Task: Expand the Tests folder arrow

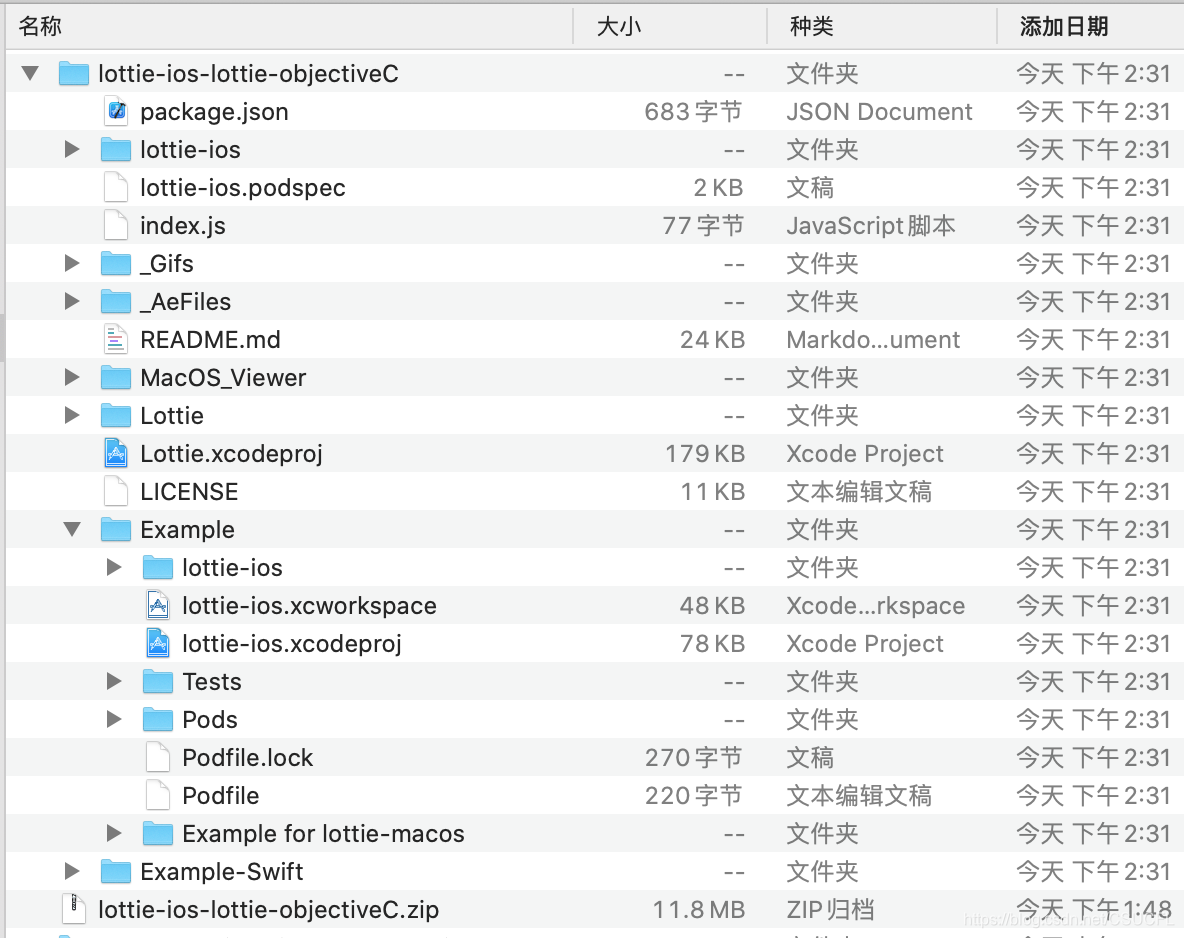Action: click(114, 681)
